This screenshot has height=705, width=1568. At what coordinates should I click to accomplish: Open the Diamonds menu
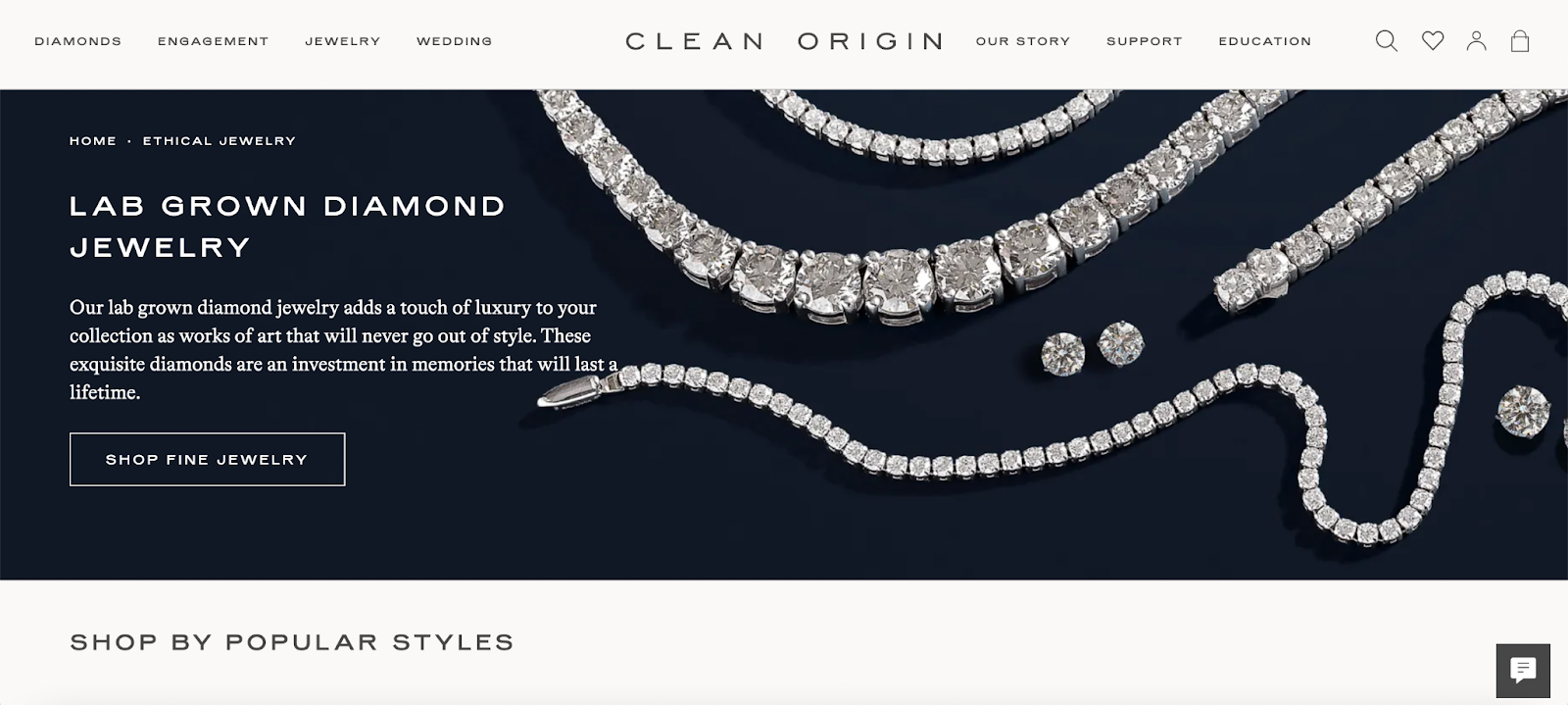pyautogui.click(x=78, y=41)
